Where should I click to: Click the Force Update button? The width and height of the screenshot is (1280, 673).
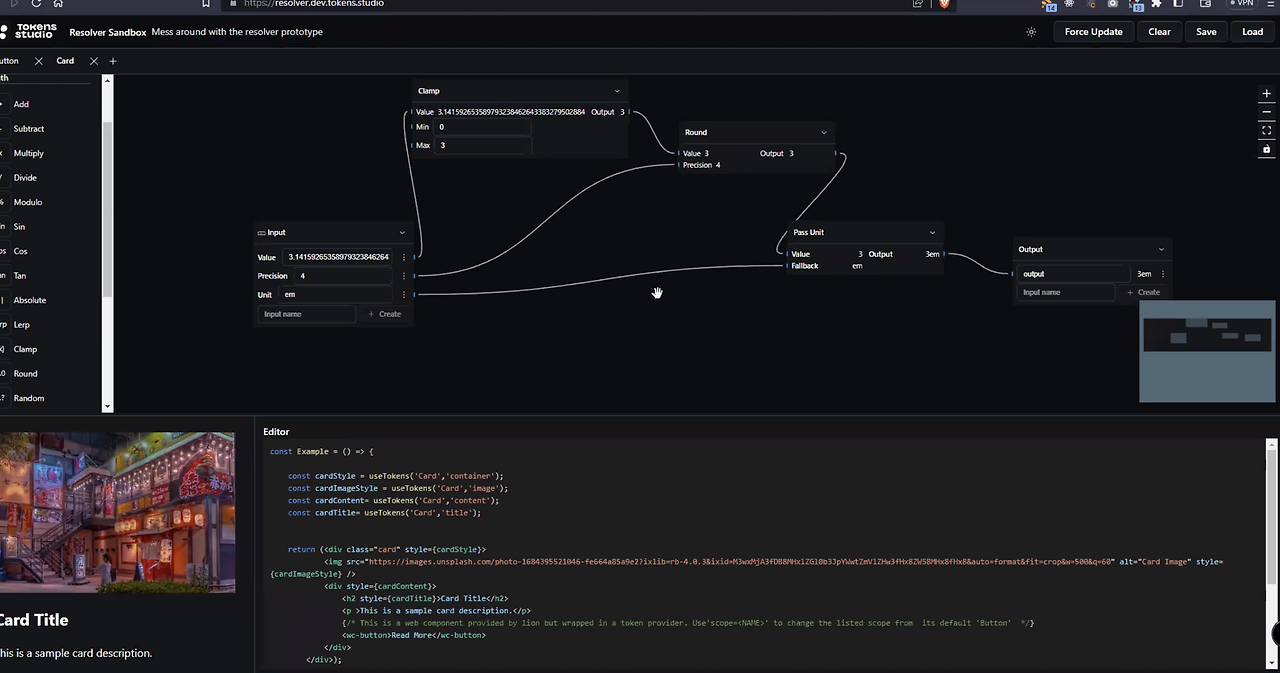point(1093,32)
